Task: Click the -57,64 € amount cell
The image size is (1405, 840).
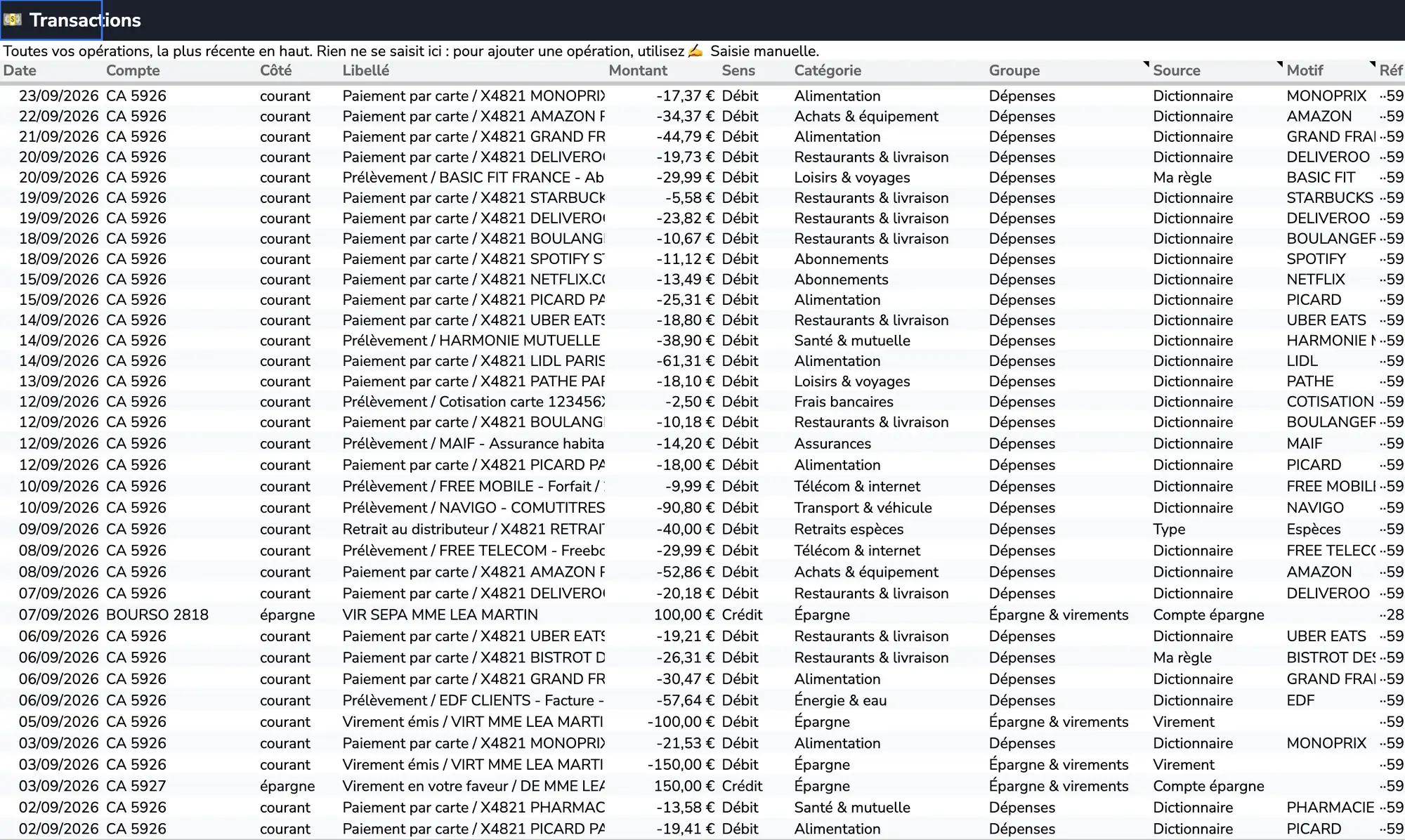Action: [x=686, y=700]
